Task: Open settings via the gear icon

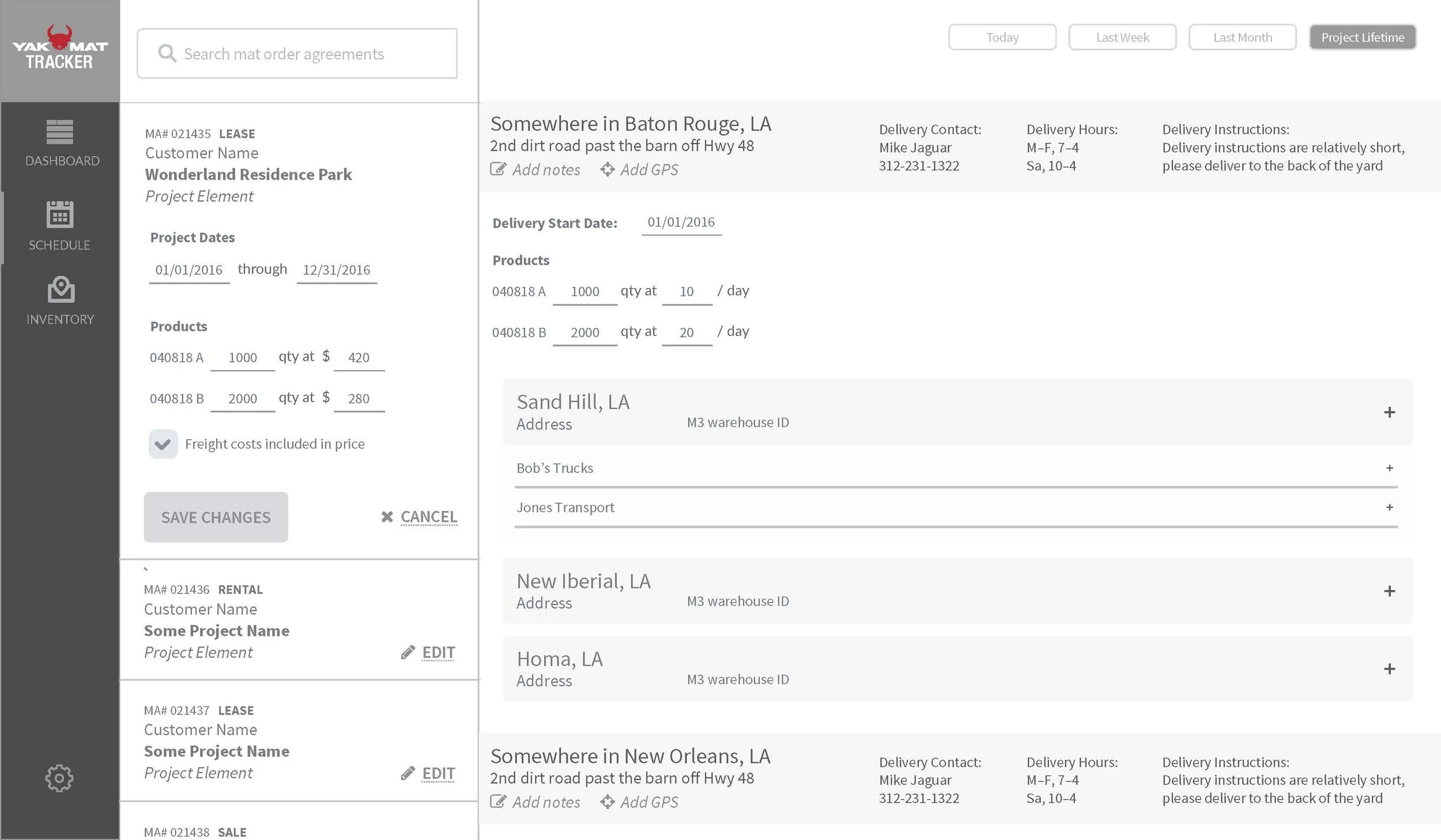Action: click(59, 778)
